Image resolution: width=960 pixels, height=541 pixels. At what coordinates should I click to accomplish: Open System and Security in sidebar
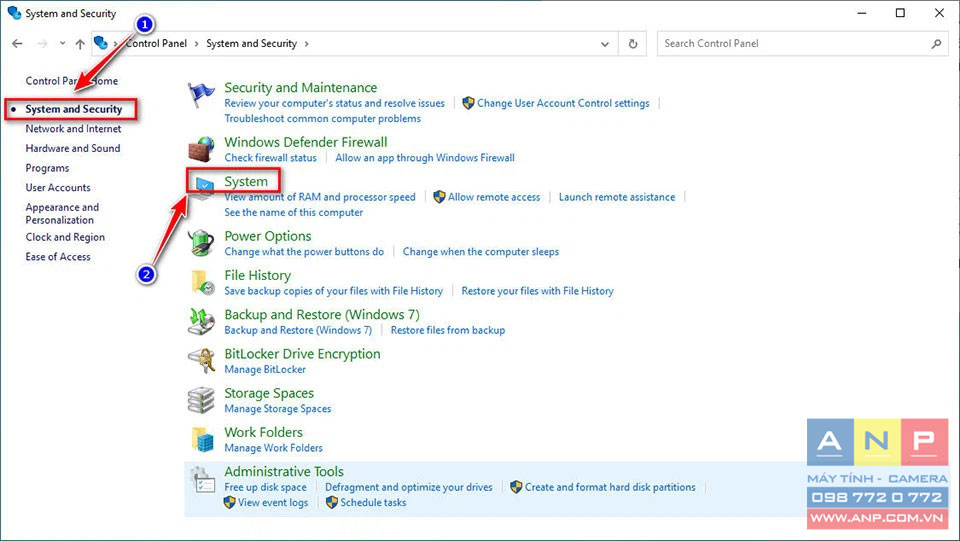[73, 109]
